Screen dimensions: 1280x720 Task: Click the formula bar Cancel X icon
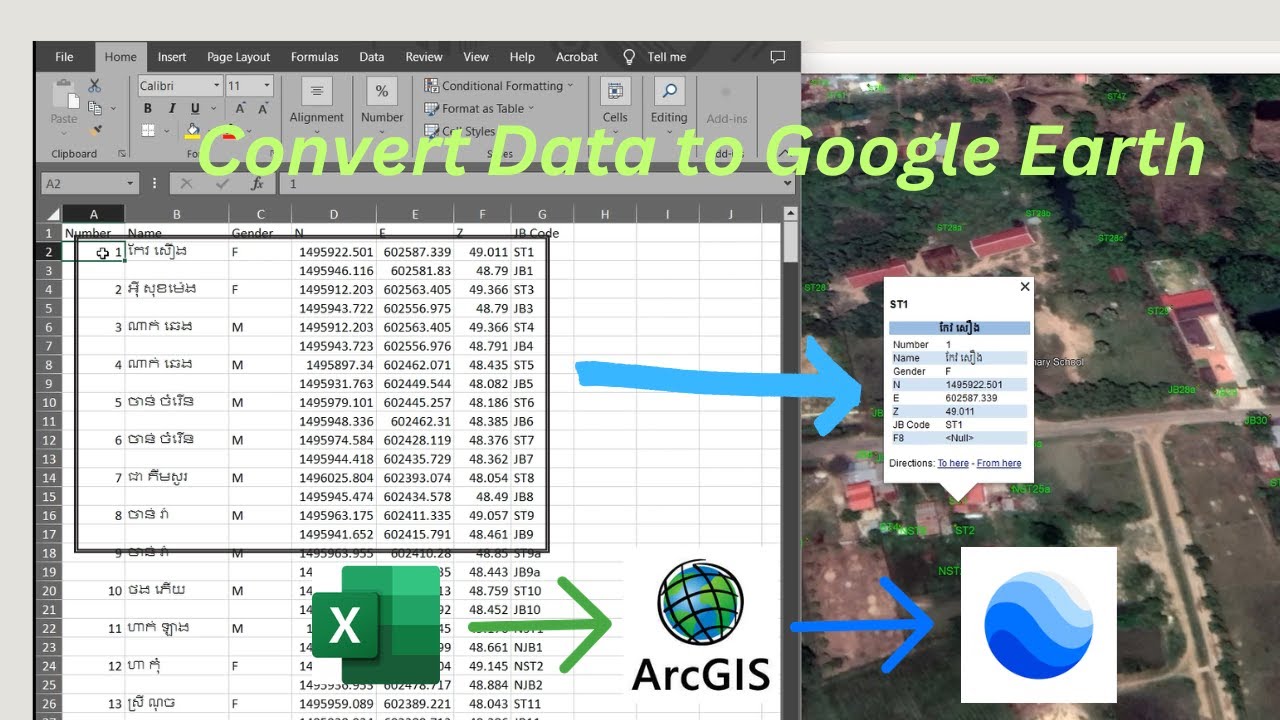pyautogui.click(x=186, y=184)
